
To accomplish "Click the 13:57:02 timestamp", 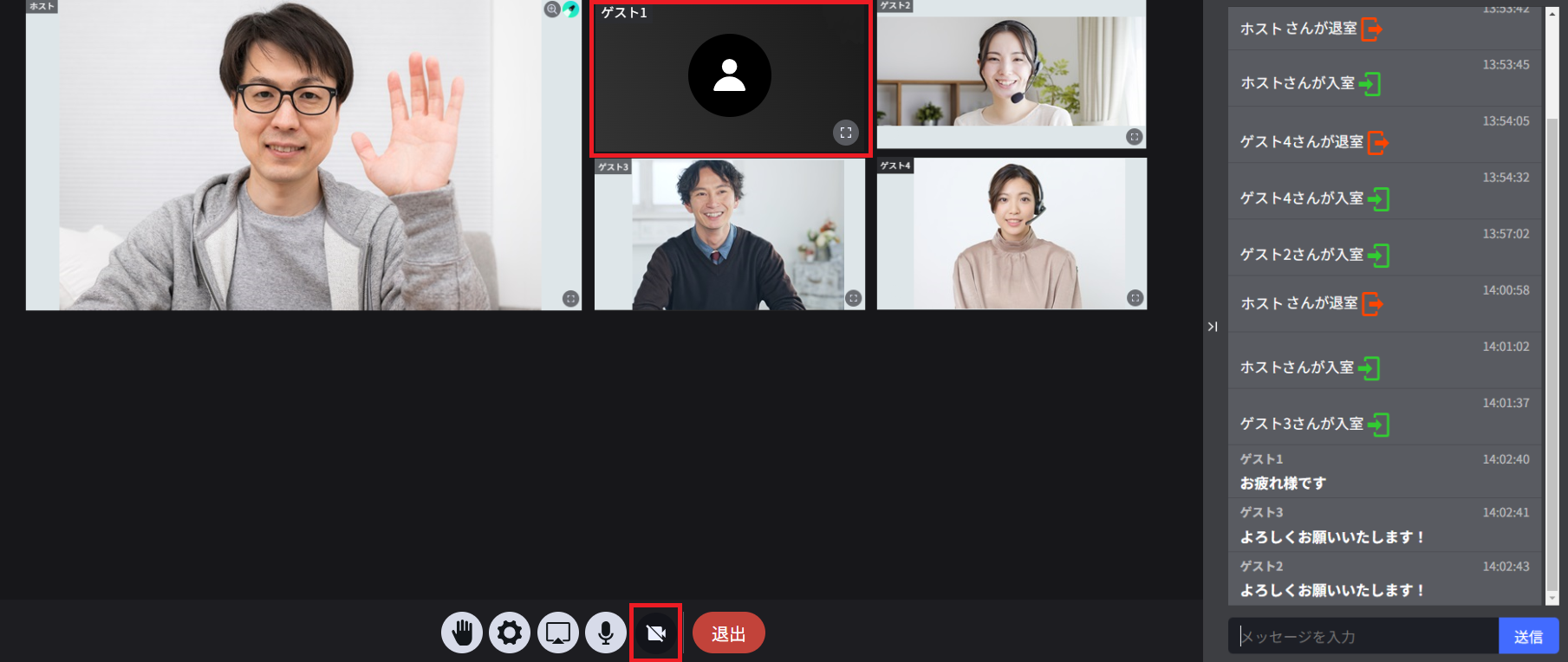I will click(1506, 234).
